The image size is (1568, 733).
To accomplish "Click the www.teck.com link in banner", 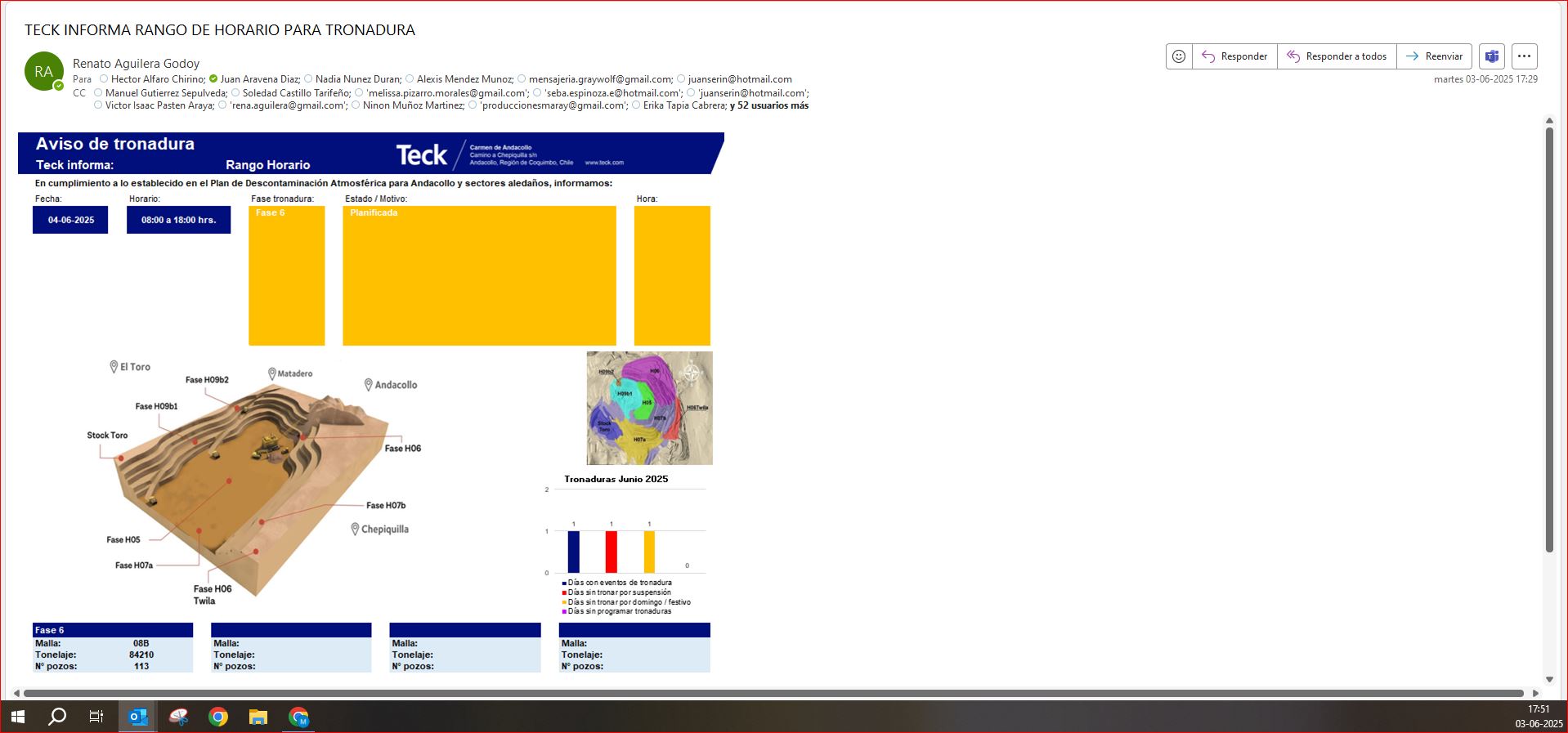I will pos(604,163).
